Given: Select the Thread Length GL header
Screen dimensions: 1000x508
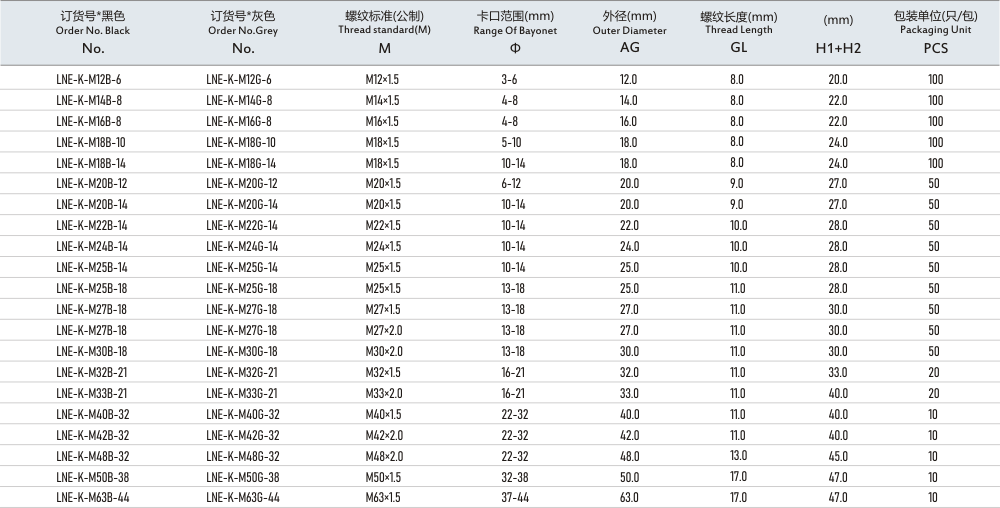Looking at the screenshot, I should (738, 31).
